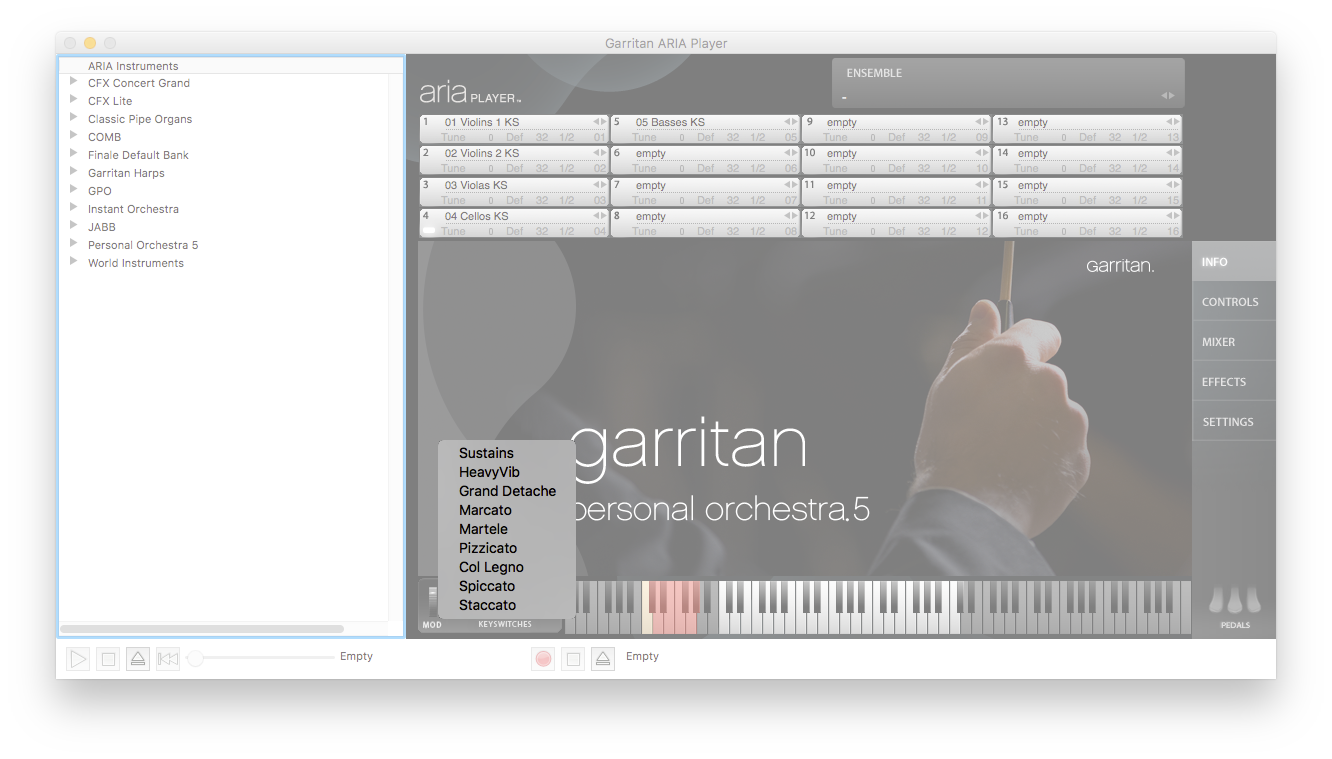The image size is (1332, 759).
Task: Expand the COMB library node
Action: click(74, 137)
